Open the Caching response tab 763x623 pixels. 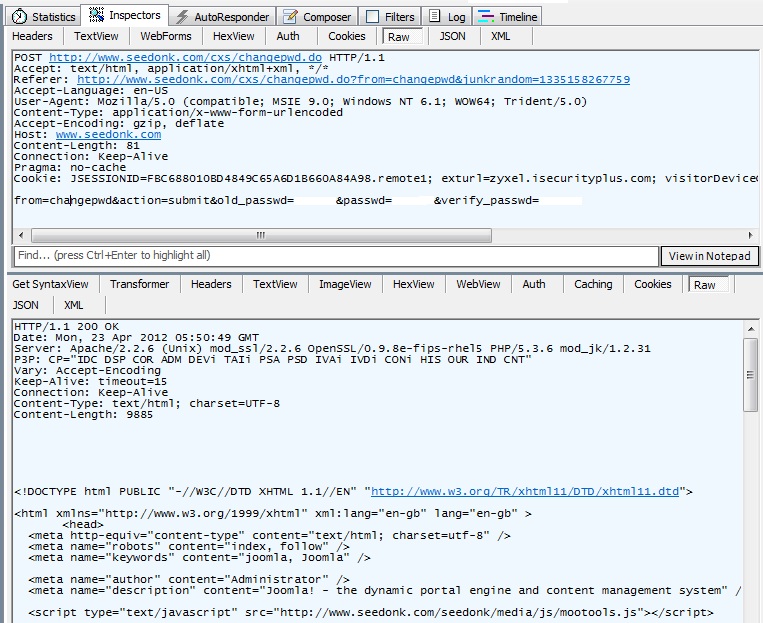(593, 284)
